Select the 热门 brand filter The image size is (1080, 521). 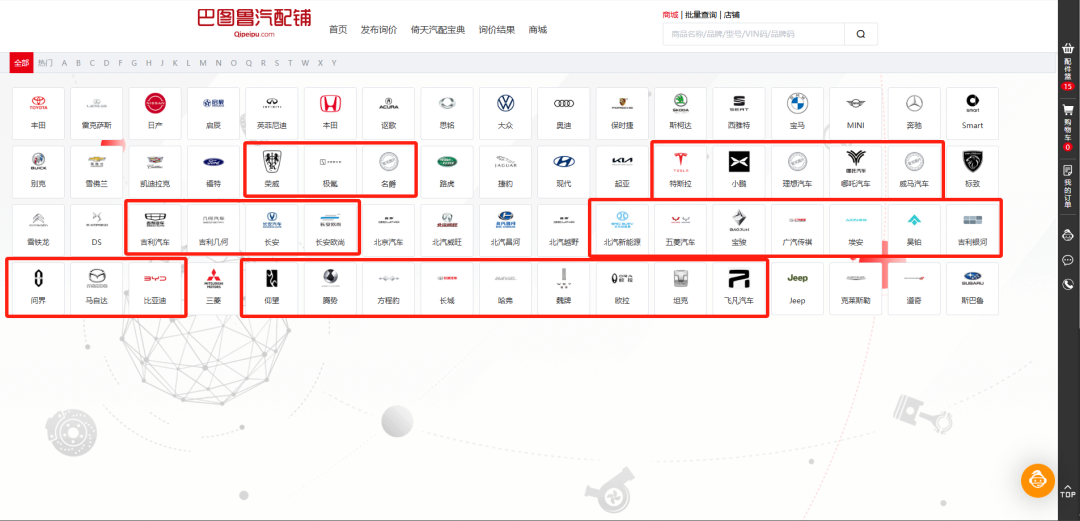45,63
